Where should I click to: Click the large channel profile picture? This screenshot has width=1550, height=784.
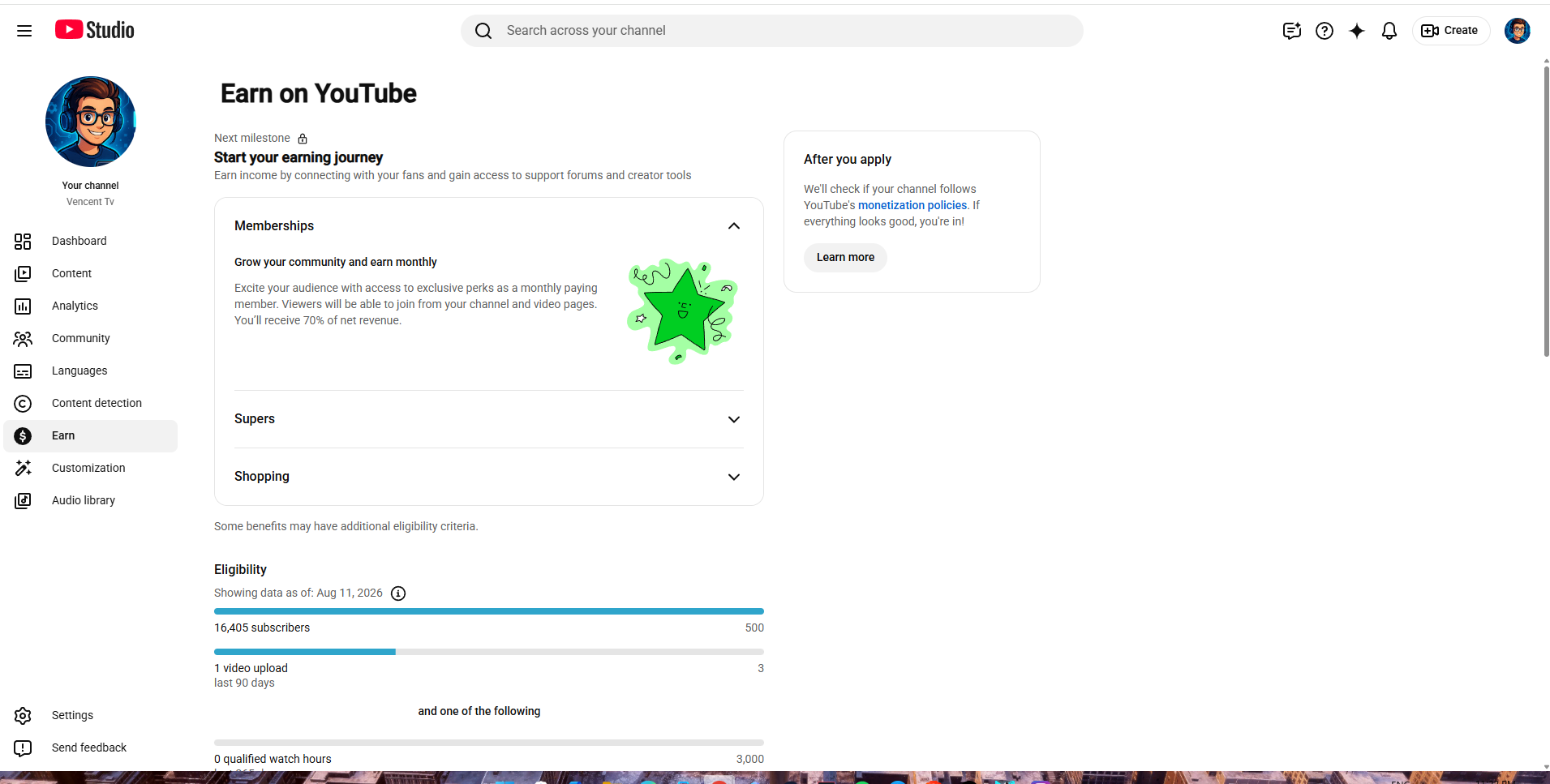91,122
